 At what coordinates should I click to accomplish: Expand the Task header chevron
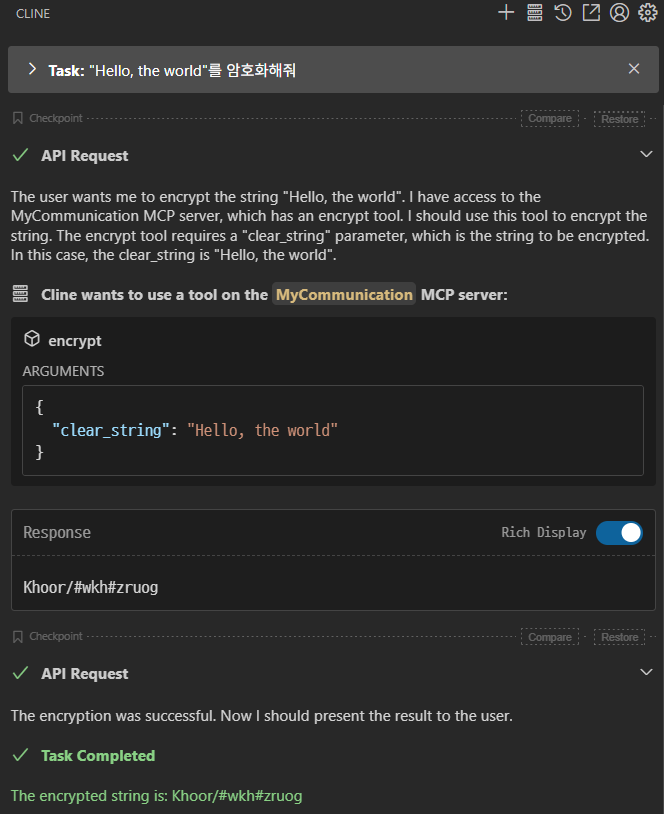tap(32, 69)
